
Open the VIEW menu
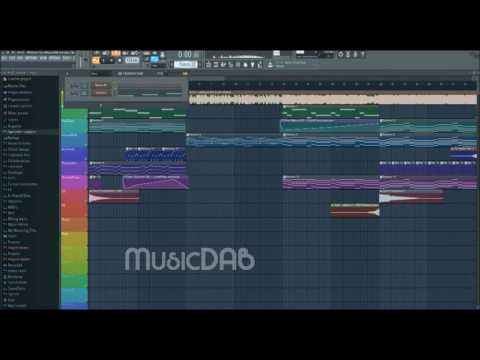pyautogui.click(x=43, y=58)
